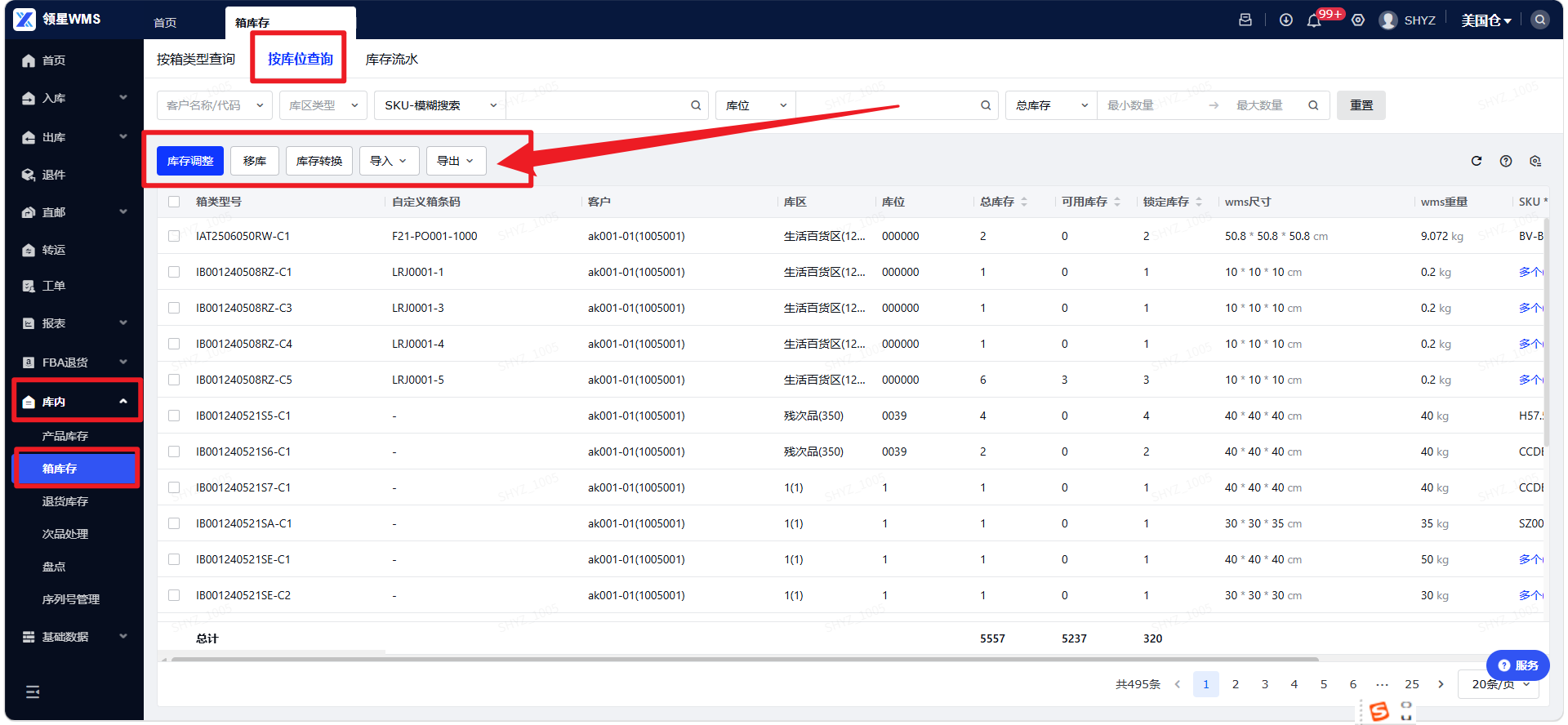The image size is (1568, 725).
Task: Click the horizontal table scrollbar
Action: [745, 659]
